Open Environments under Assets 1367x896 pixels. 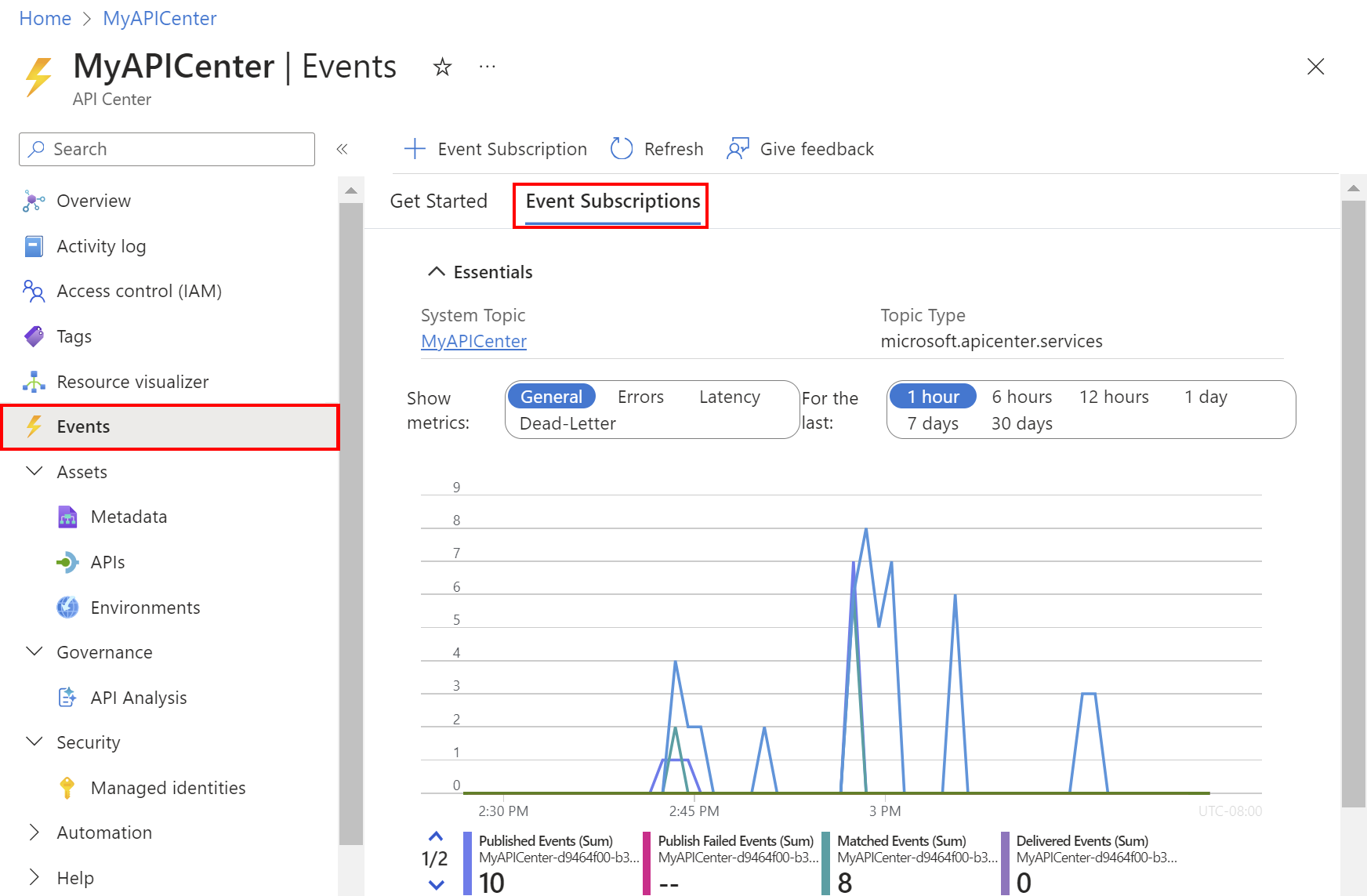[145, 607]
